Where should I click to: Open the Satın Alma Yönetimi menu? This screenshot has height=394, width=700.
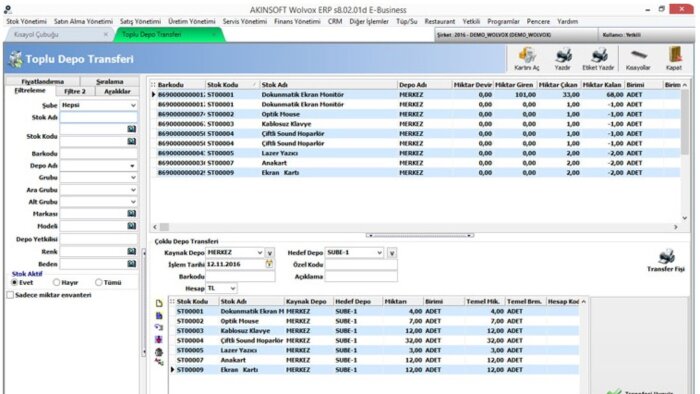[83, 21]
